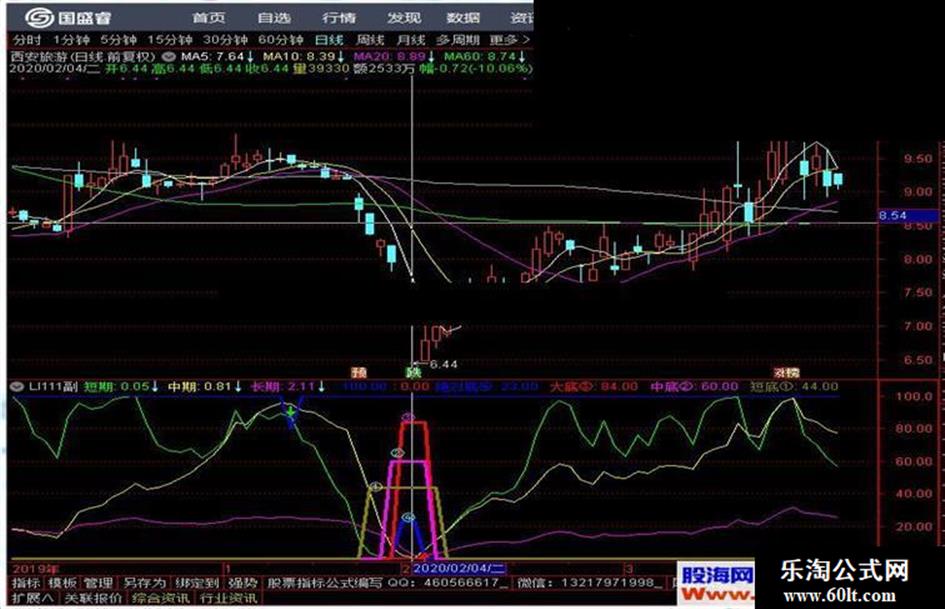
Task: Click the 大底①: 84.00 label
Action: point(593,387)
